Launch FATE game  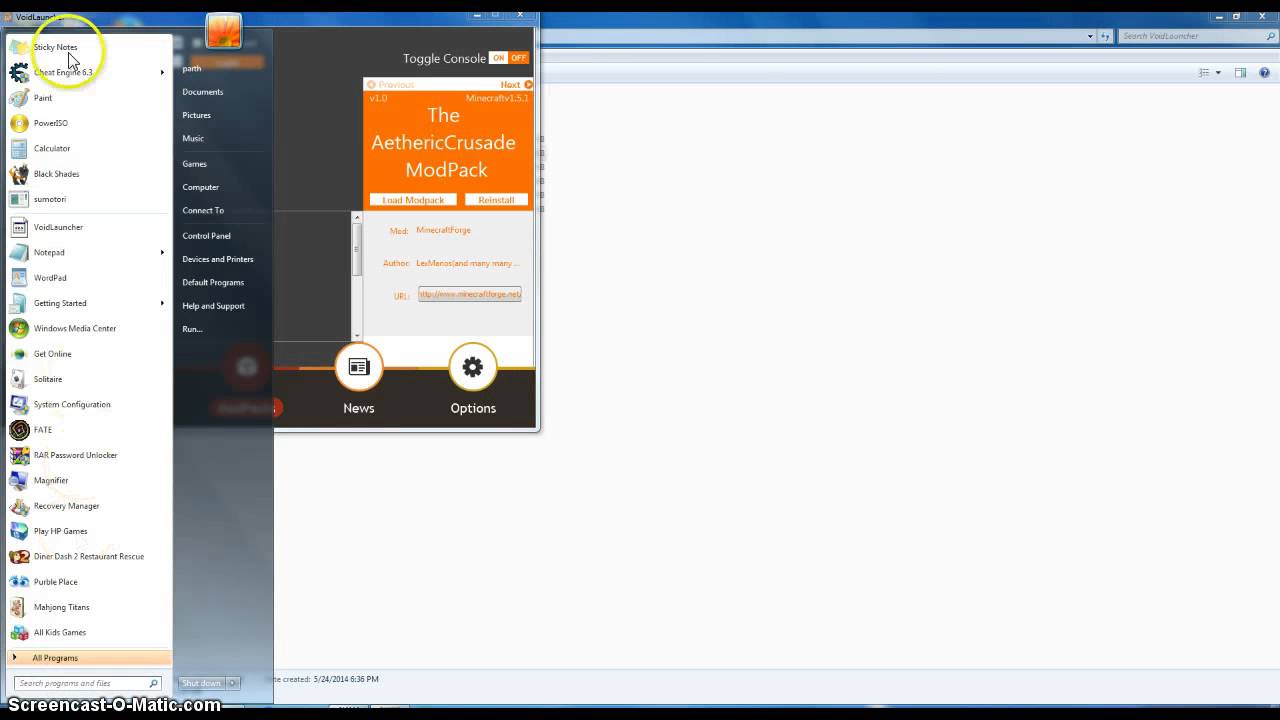pyautogui.click(x=88, y=430)
